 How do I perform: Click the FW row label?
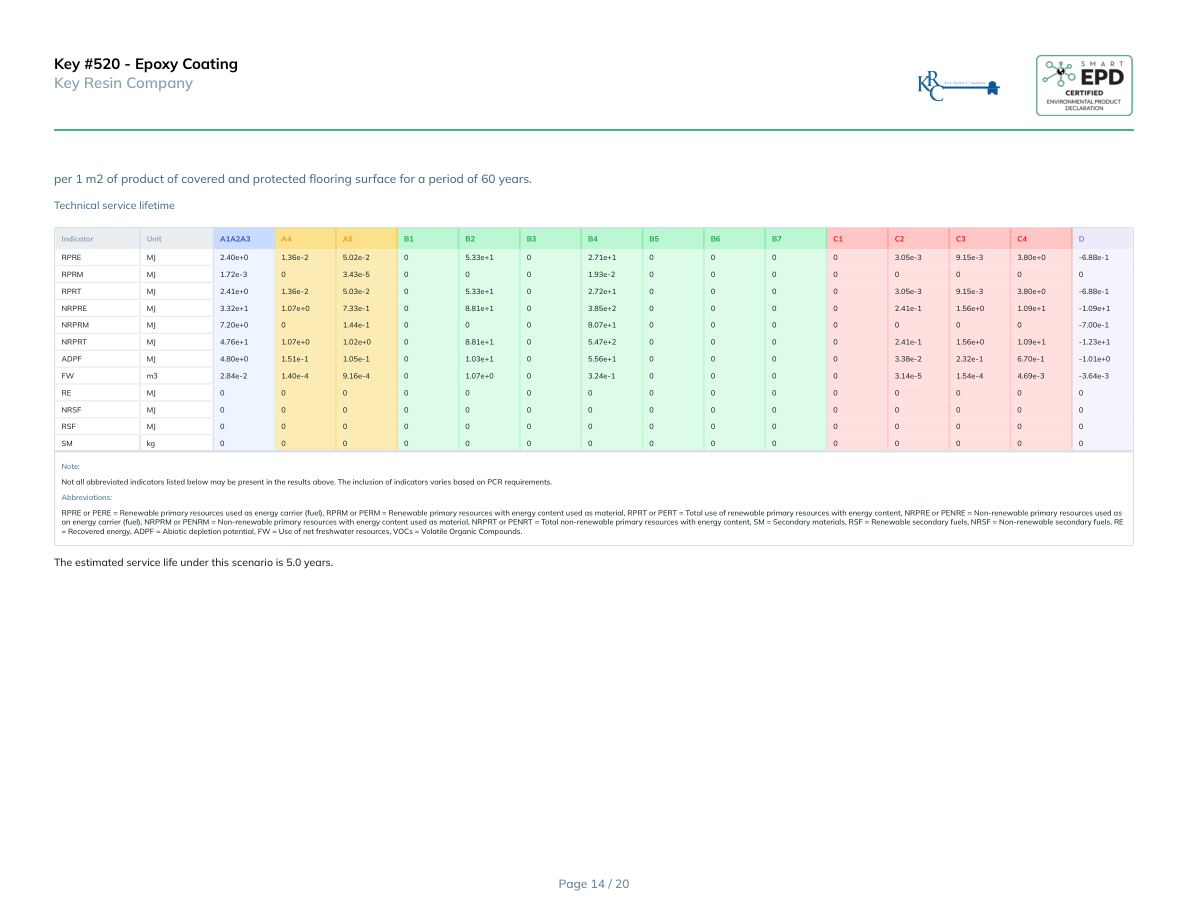(x=67, y=376)
